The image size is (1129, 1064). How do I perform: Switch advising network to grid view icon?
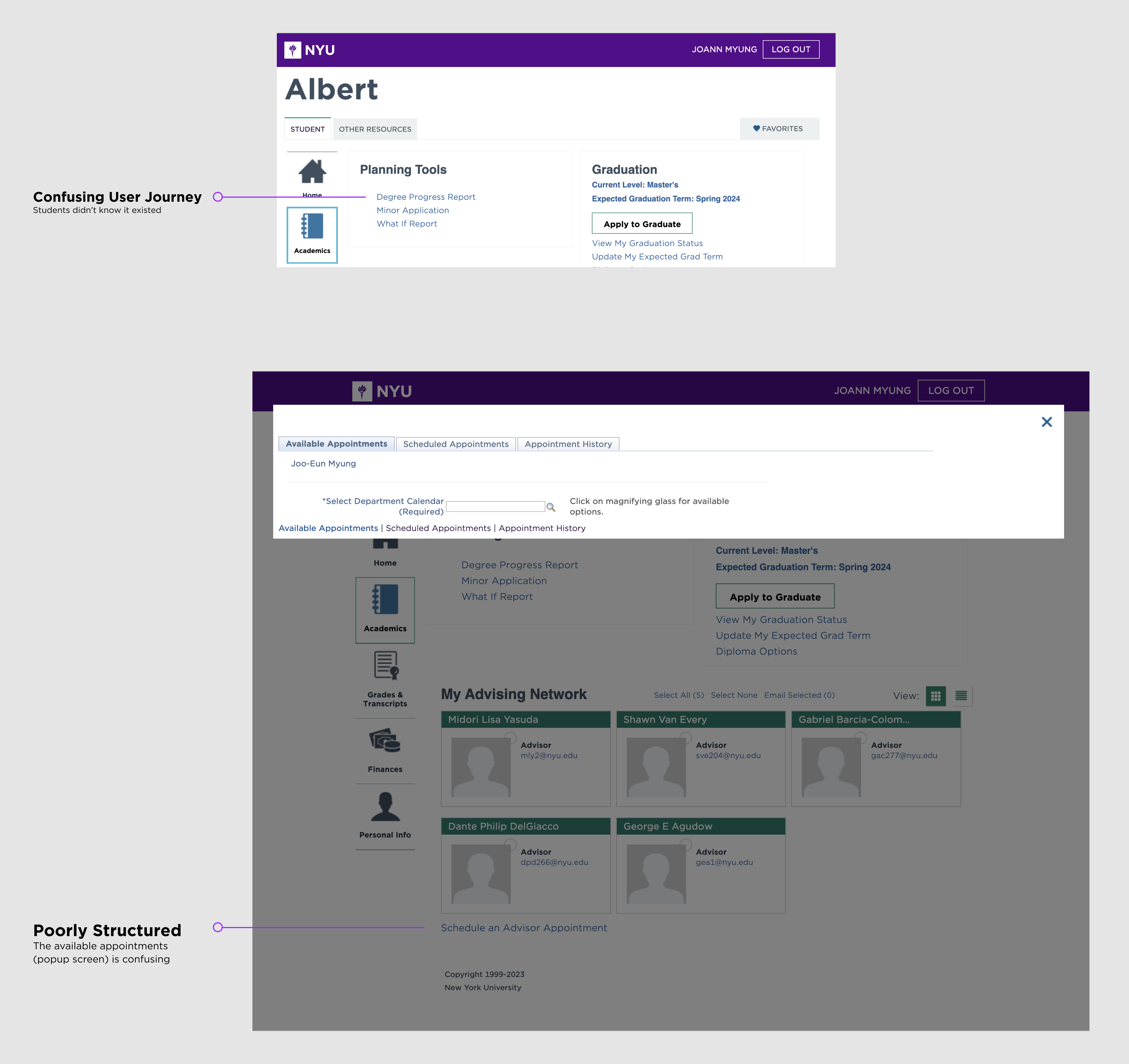936,696
